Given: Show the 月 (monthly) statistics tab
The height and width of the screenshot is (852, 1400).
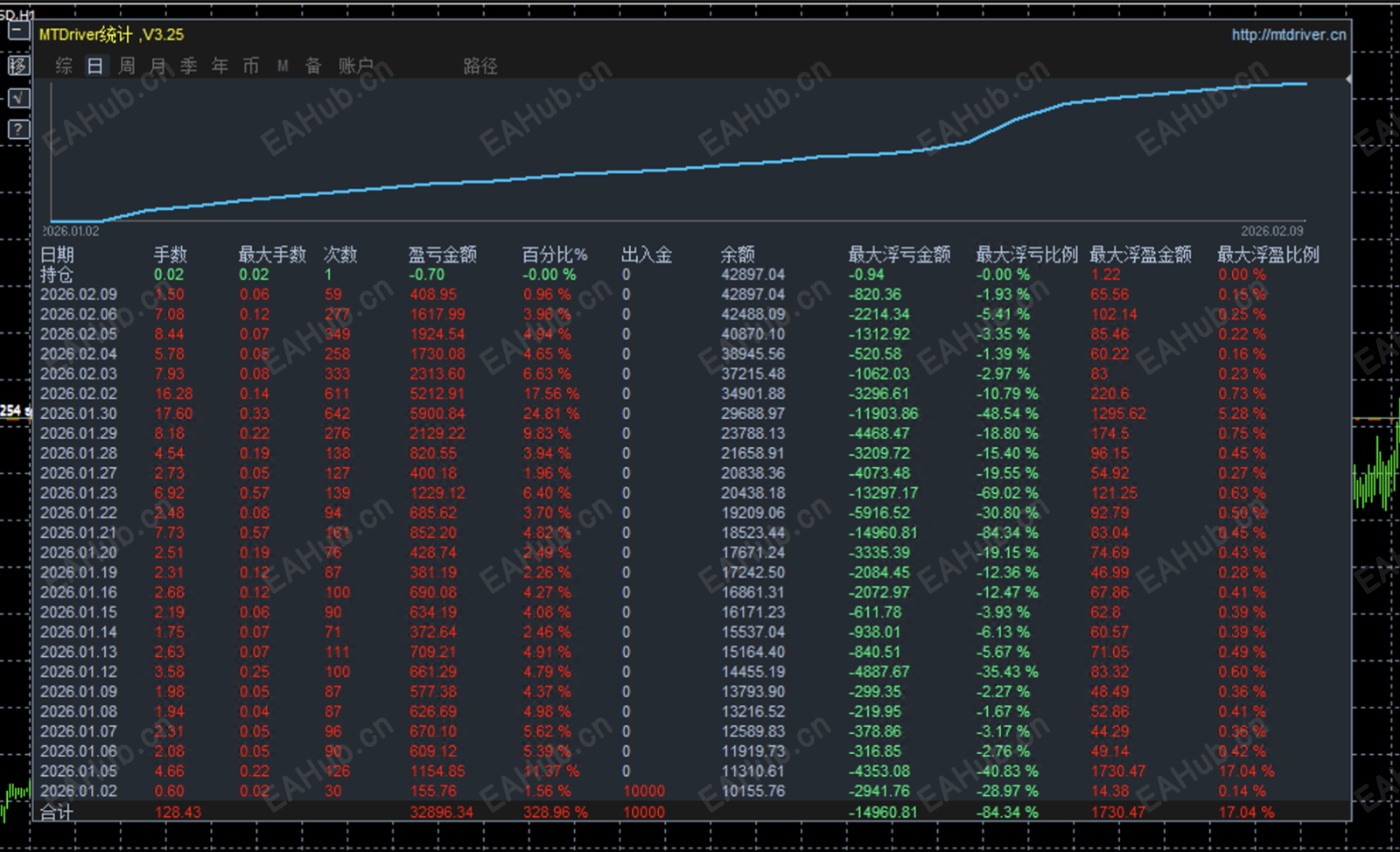Looking at the screenshot, I should click(158, 66).
